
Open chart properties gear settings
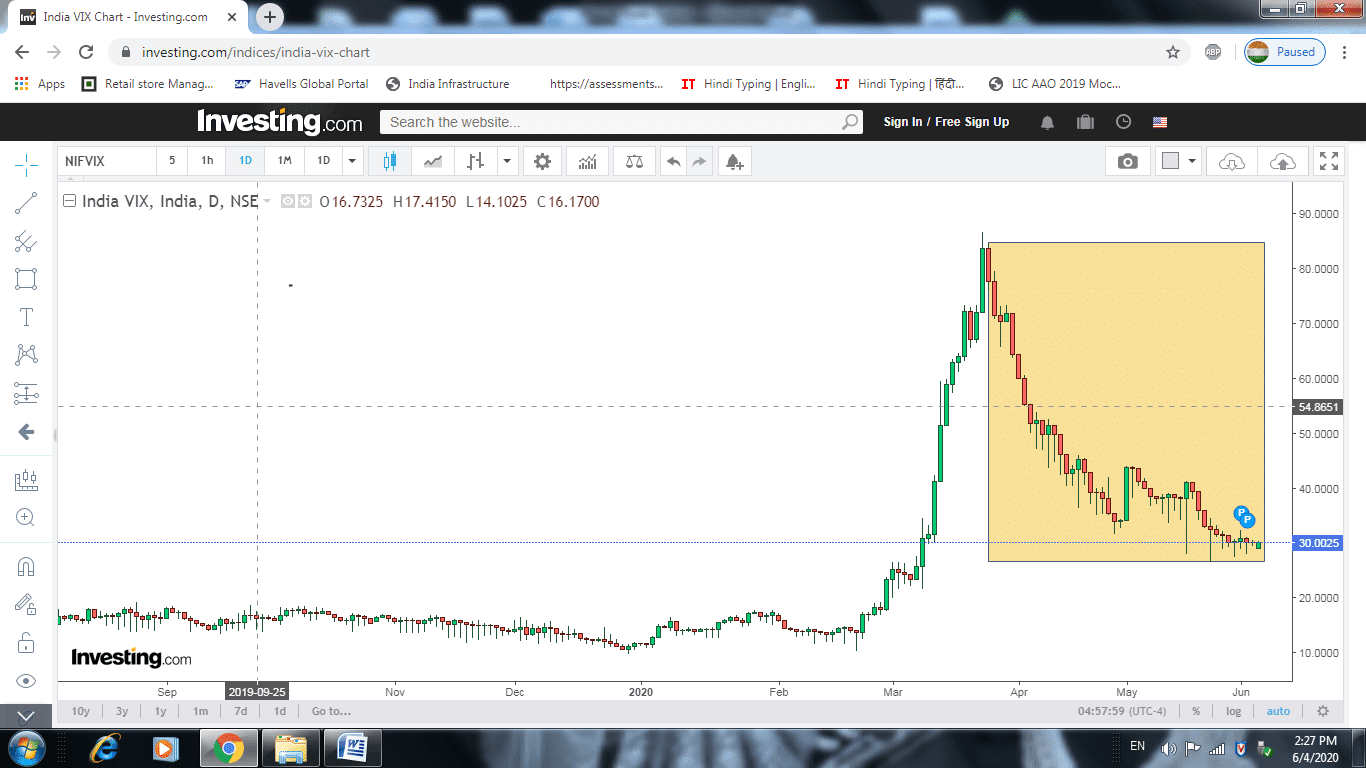click(542, 161)
